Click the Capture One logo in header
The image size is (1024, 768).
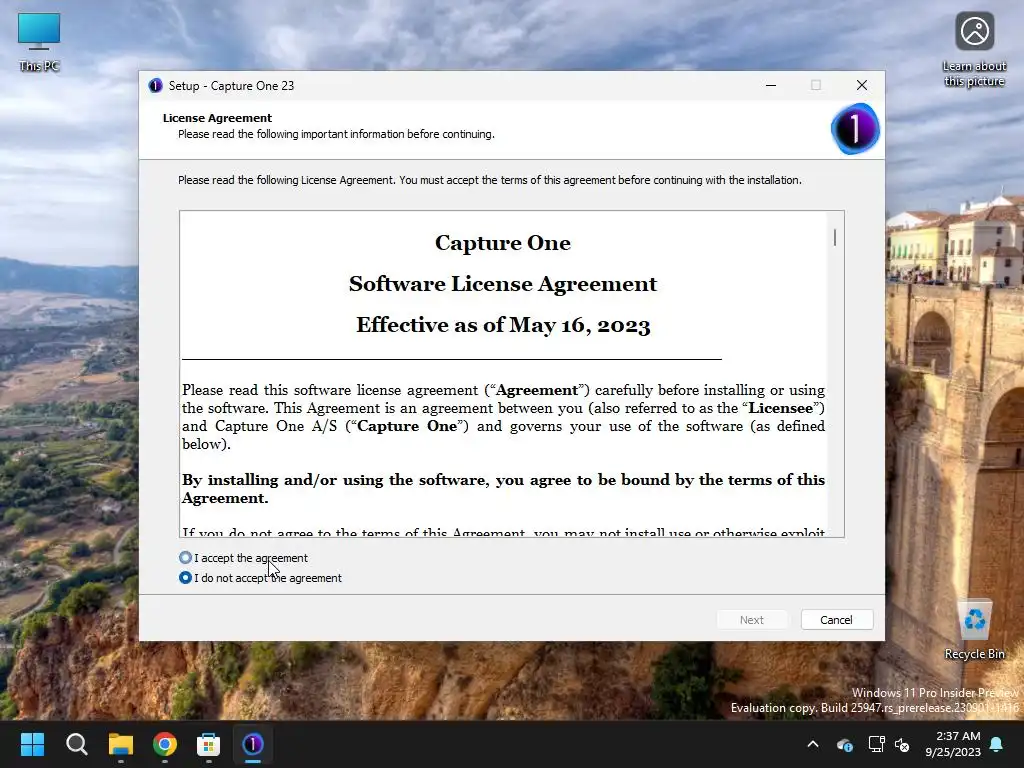click(854, 129)
